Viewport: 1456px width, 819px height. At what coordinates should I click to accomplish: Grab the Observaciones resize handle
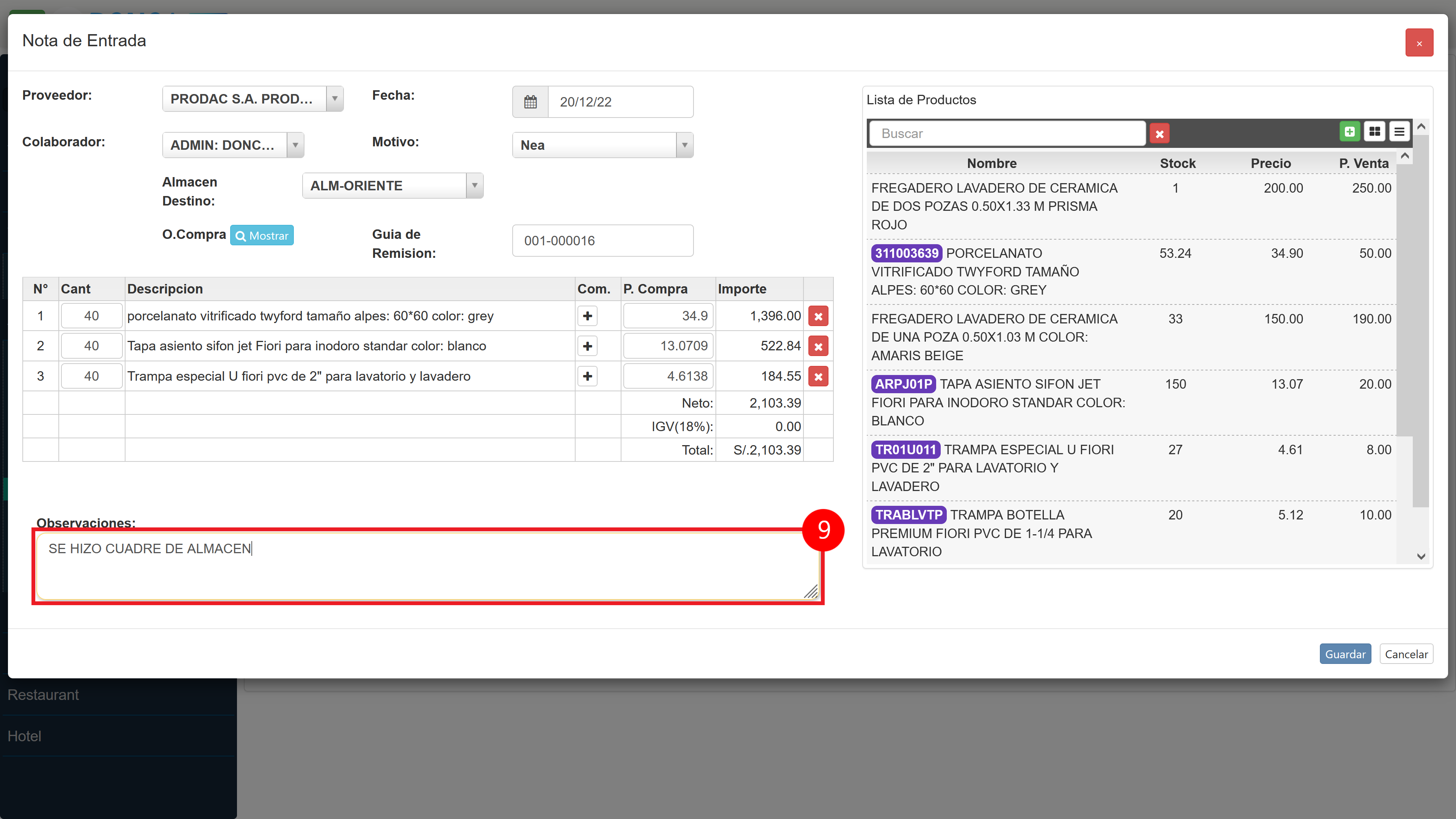(x=811, y=592)
